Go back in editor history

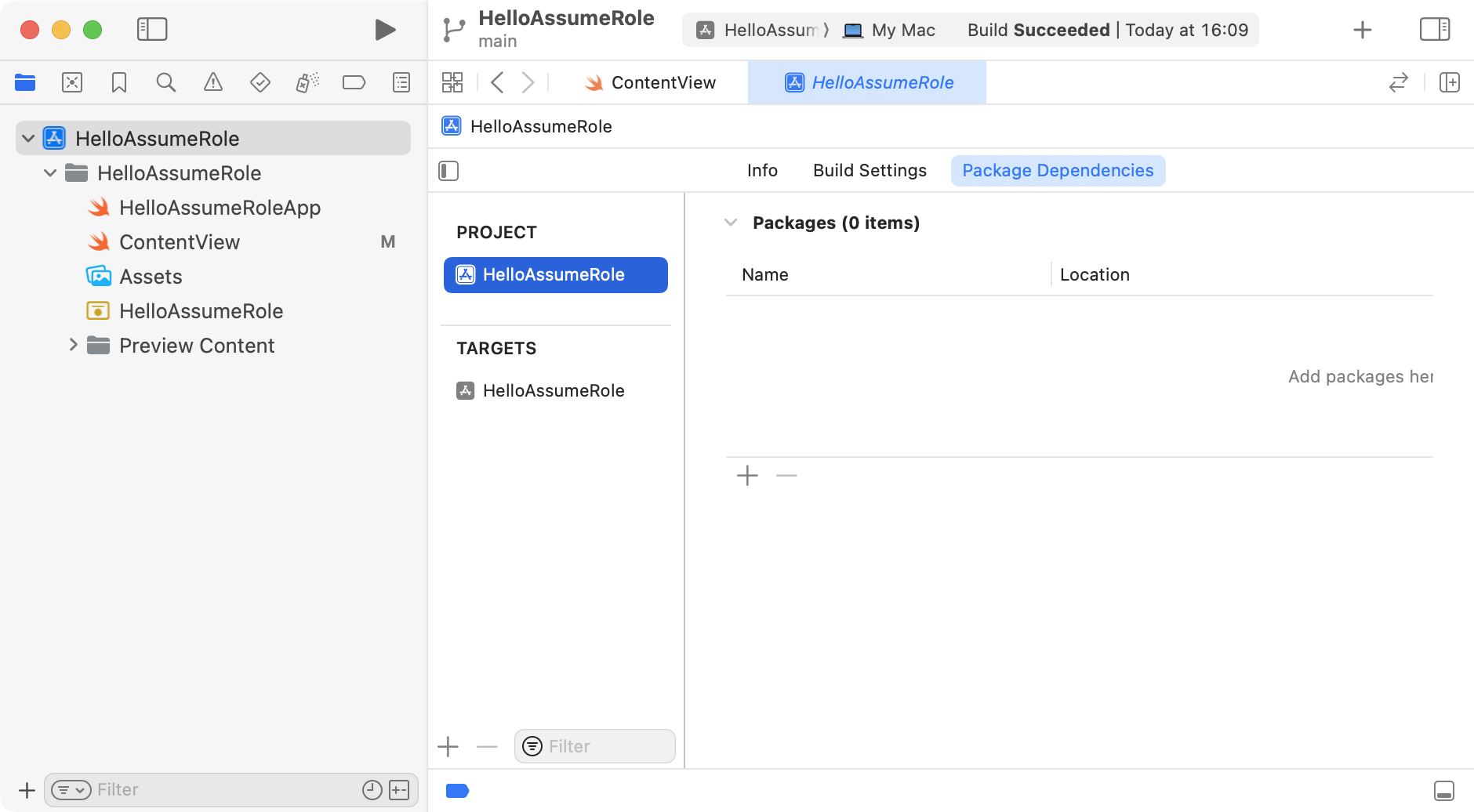point(497,82)
